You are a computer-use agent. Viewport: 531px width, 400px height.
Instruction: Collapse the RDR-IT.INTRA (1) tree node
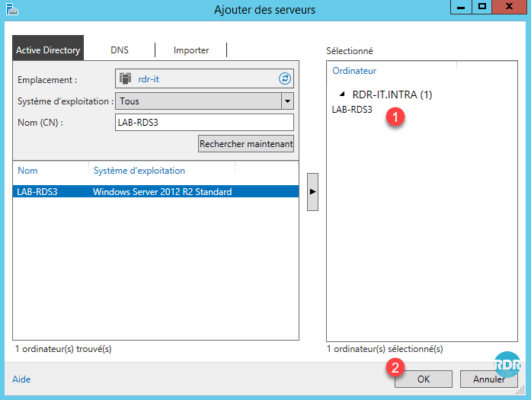(x=342, y=94)
